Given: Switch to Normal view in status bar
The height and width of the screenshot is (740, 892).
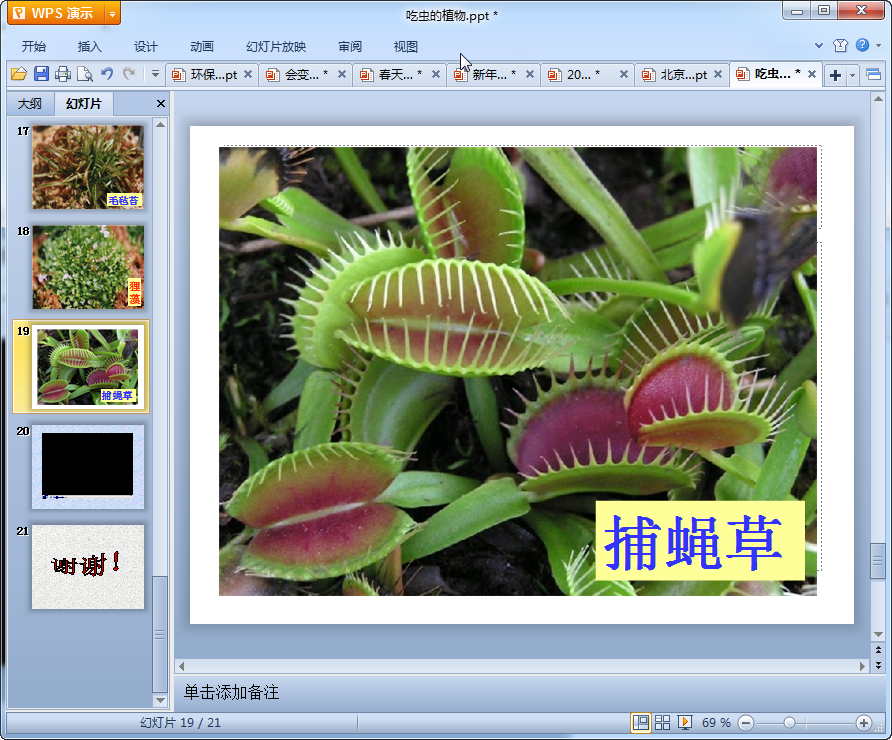Looking at the screenshot, I should pyautogui.click(x=640, y=722).
